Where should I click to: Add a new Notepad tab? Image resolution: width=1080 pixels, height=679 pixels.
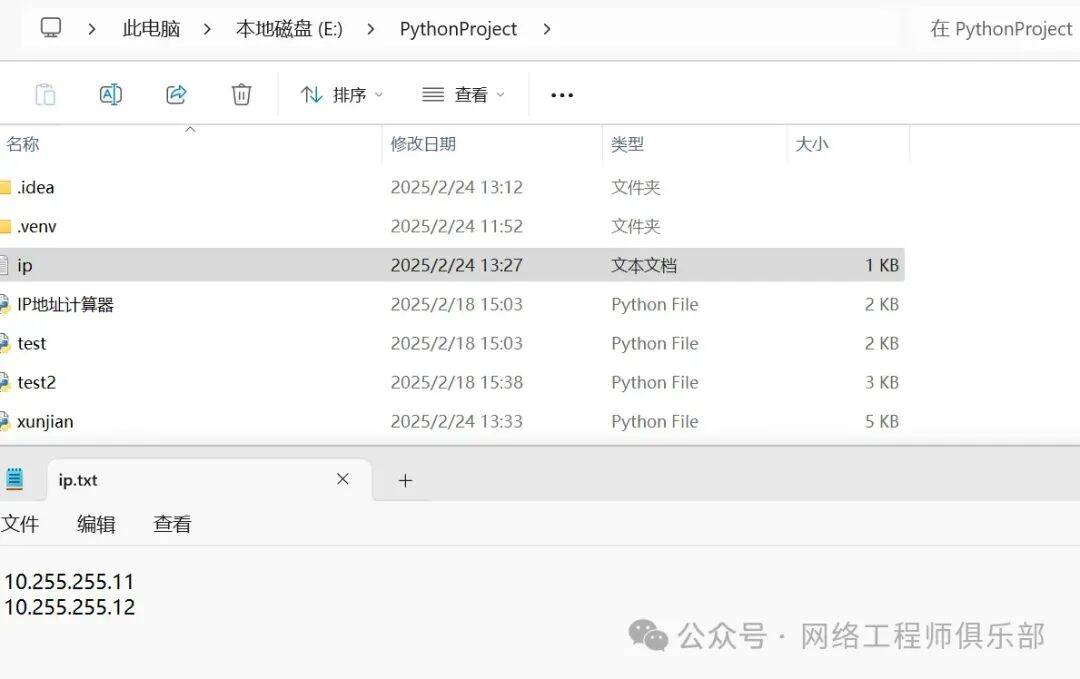tap(405, 481)
